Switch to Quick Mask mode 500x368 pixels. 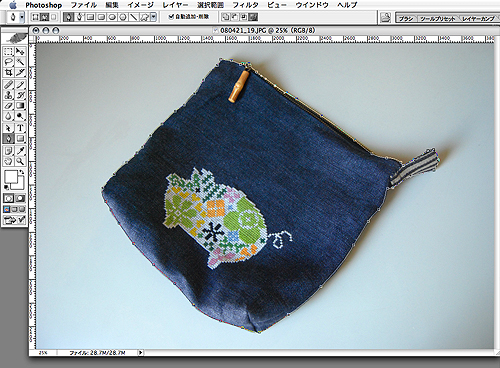(20, 198)
